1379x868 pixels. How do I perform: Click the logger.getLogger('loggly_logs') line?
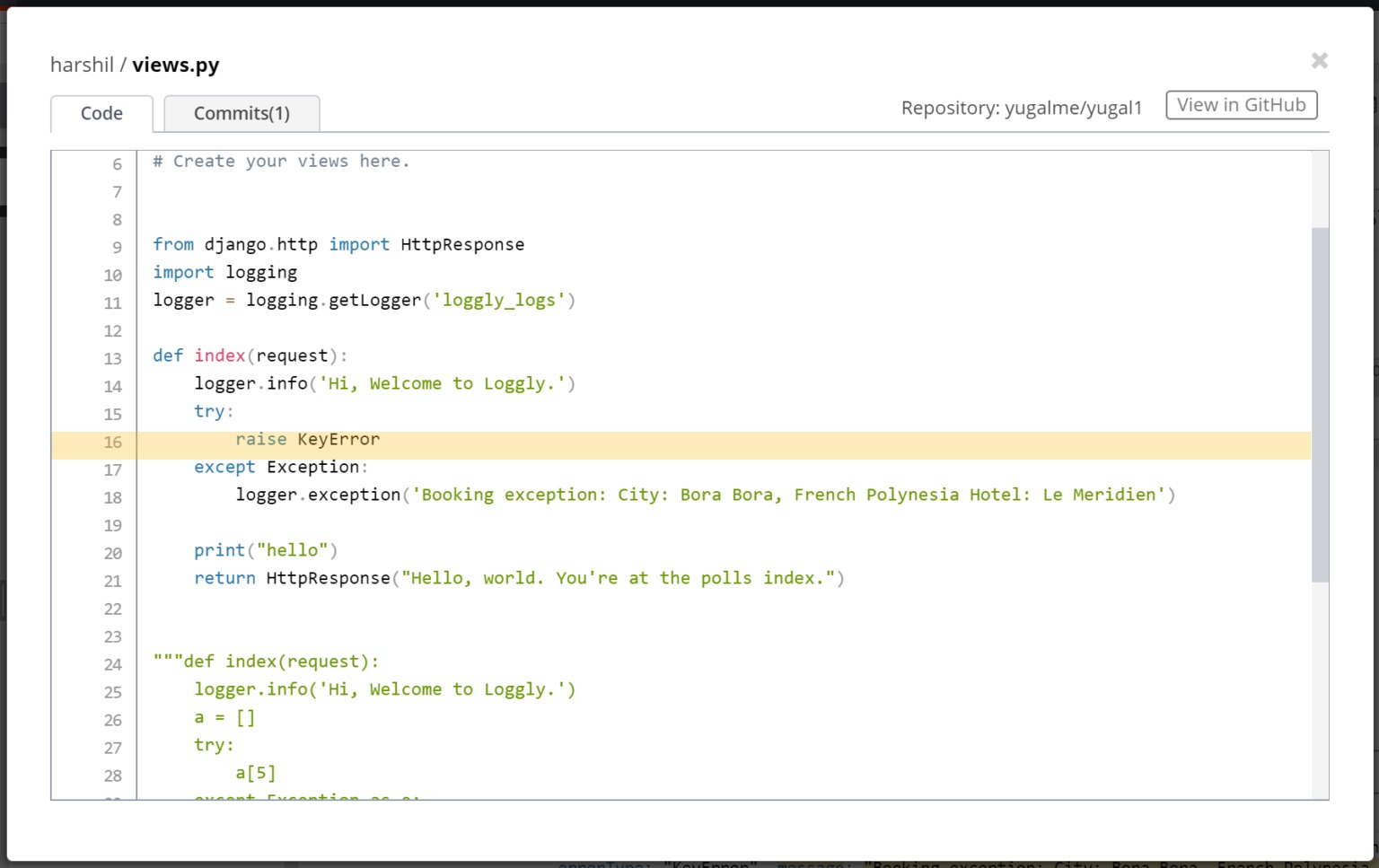[364, 300]
